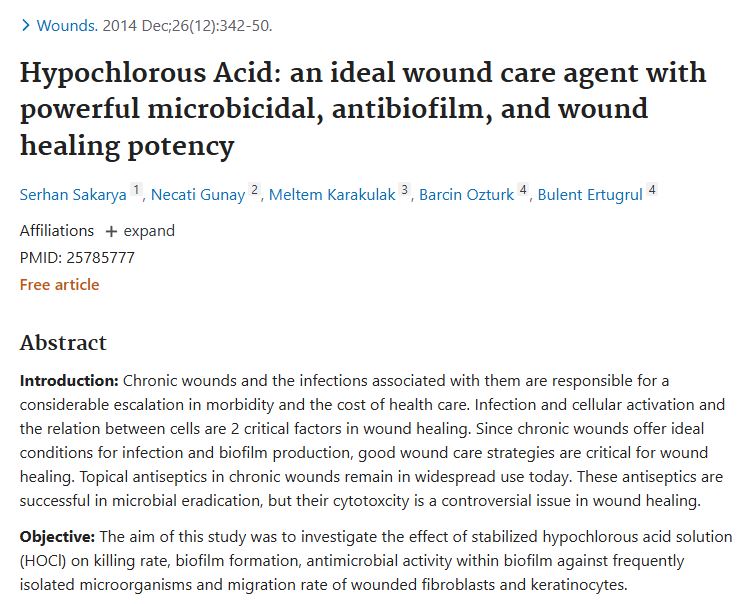The width and height of the screenshot is (751, 604).
Task: Click affiliation superscript 1 after Sakarya
Action: tap(138, 191)
